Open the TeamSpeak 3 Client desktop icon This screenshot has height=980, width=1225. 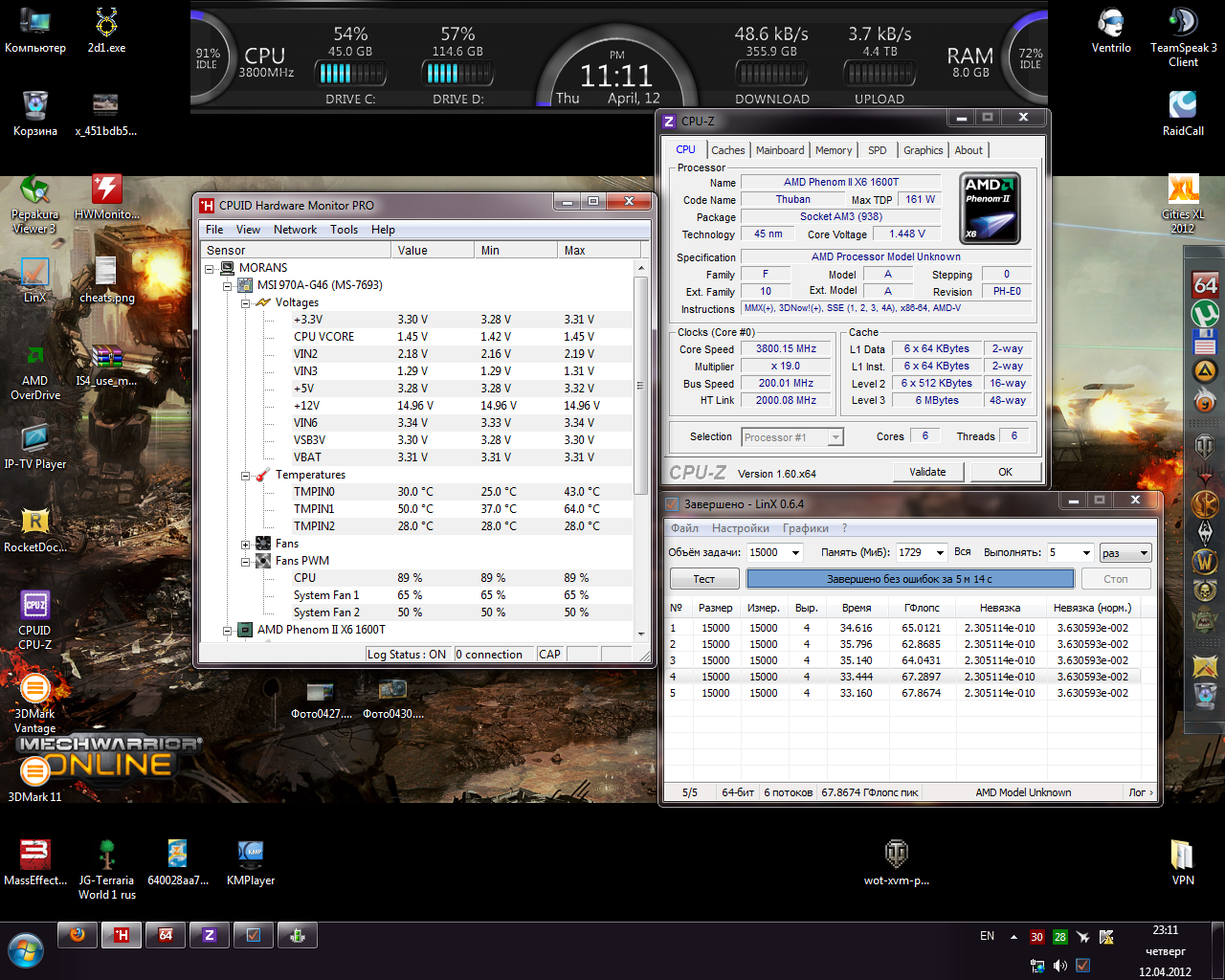point(1183,38)
